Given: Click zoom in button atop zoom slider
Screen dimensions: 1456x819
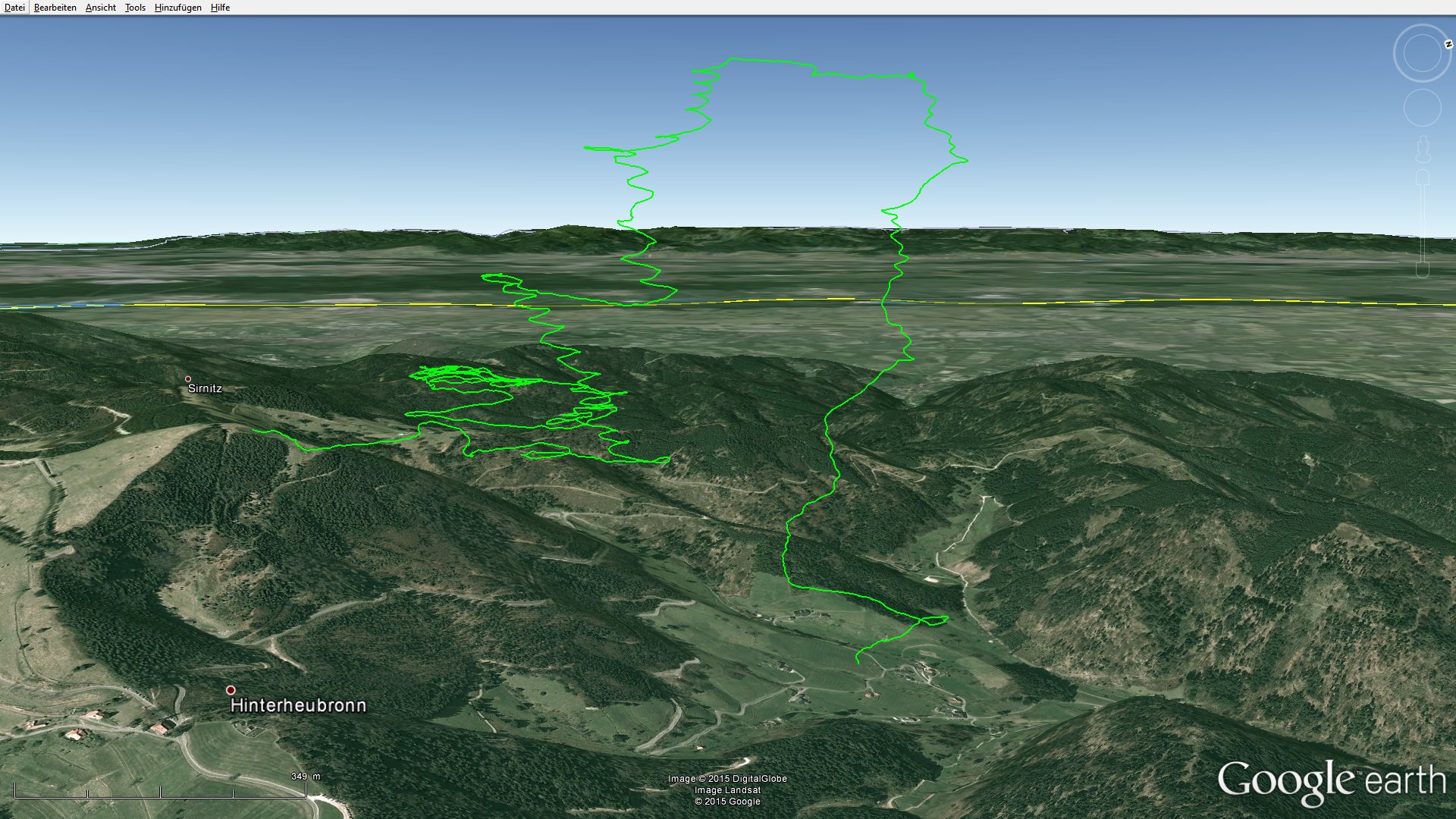Looking at the screenshot, I should [1423, 177].
